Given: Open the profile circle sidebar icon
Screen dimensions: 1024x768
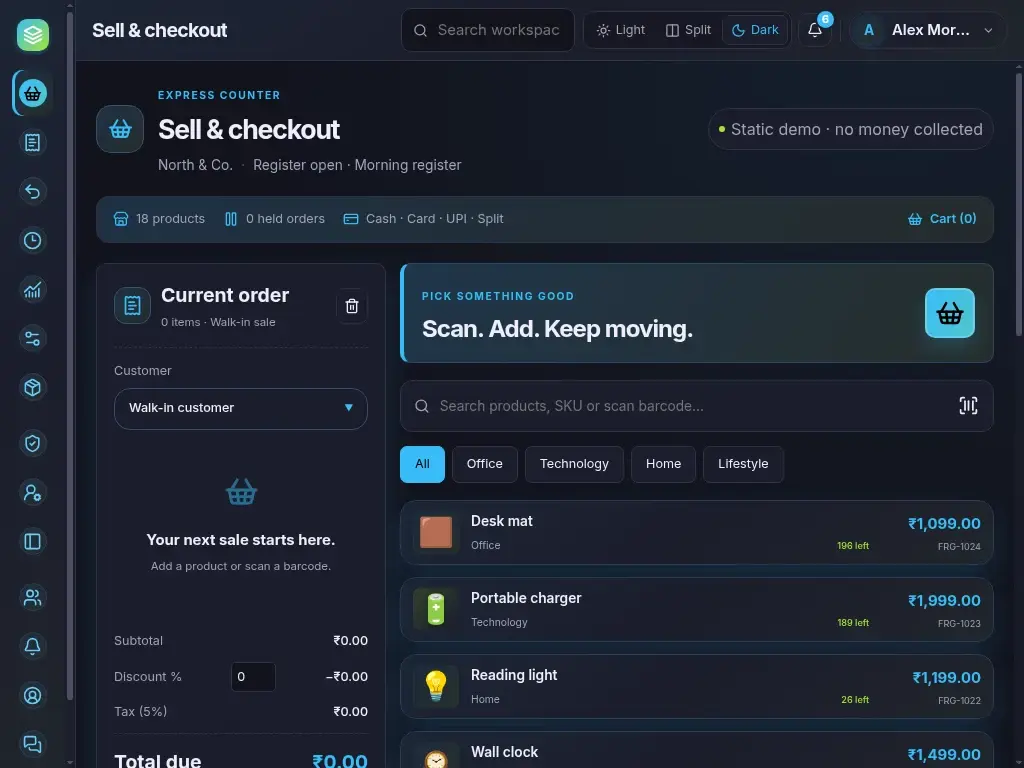Looking at the screenshot, I should (x=33, y=695).
